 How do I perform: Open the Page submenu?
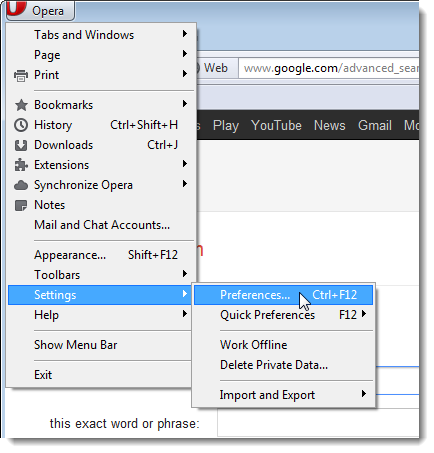(102, 55)
